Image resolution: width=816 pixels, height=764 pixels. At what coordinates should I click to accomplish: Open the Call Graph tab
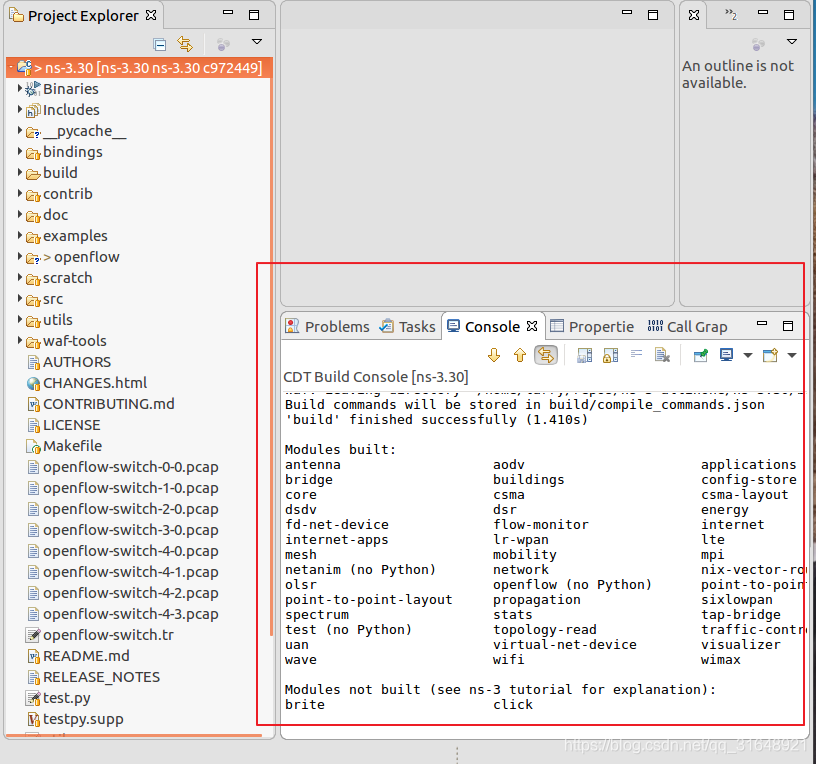coord(687,326)
